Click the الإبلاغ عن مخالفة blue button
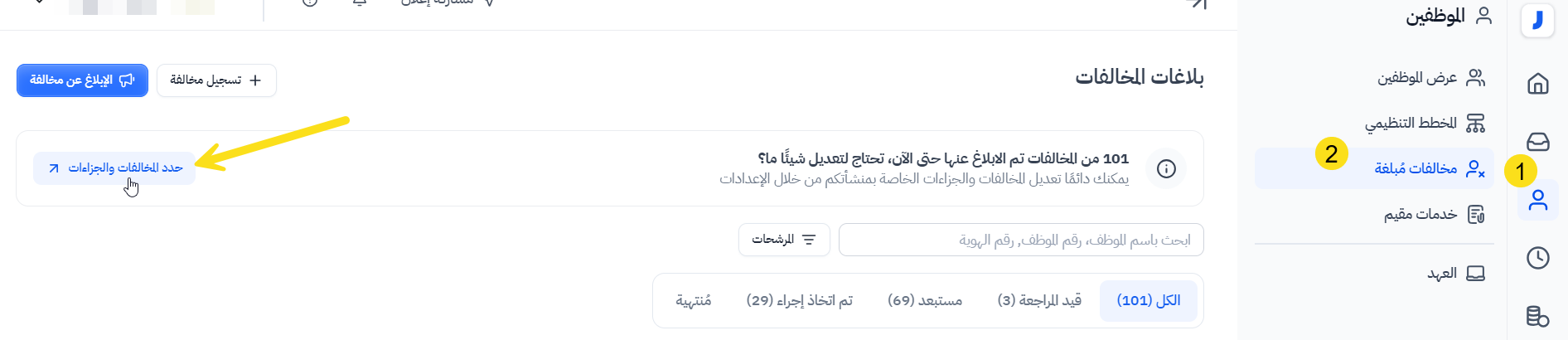Screen dimensions: 1568x340 coord(82,80)
